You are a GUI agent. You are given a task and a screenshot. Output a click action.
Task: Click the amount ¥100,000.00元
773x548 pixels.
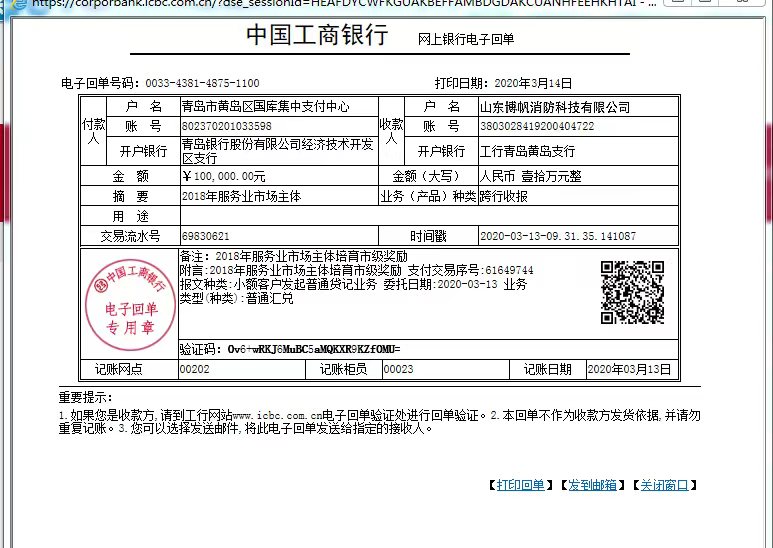coord(223,176)
